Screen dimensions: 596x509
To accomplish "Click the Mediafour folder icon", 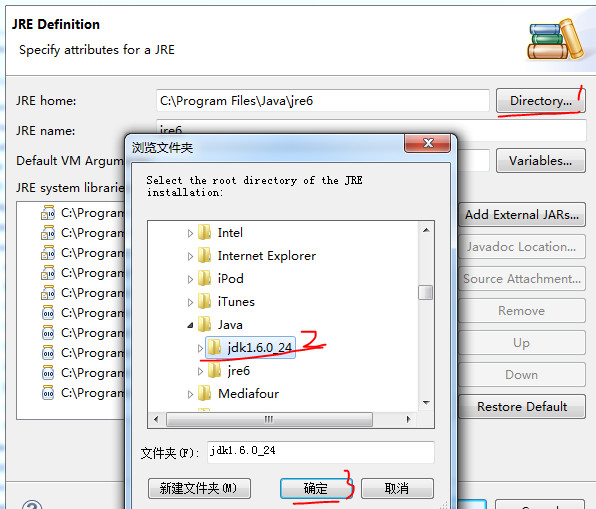I will tap(204, 393).
